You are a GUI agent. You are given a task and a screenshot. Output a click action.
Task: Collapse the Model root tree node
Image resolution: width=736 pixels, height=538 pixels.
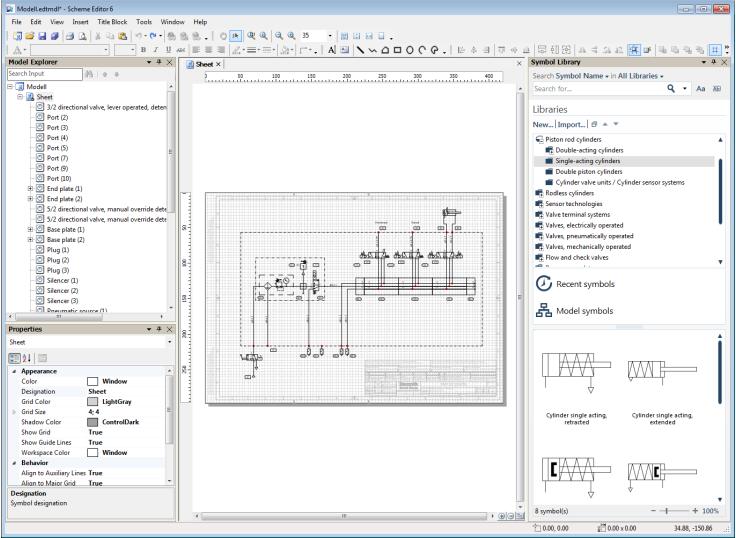pos(10,87)
